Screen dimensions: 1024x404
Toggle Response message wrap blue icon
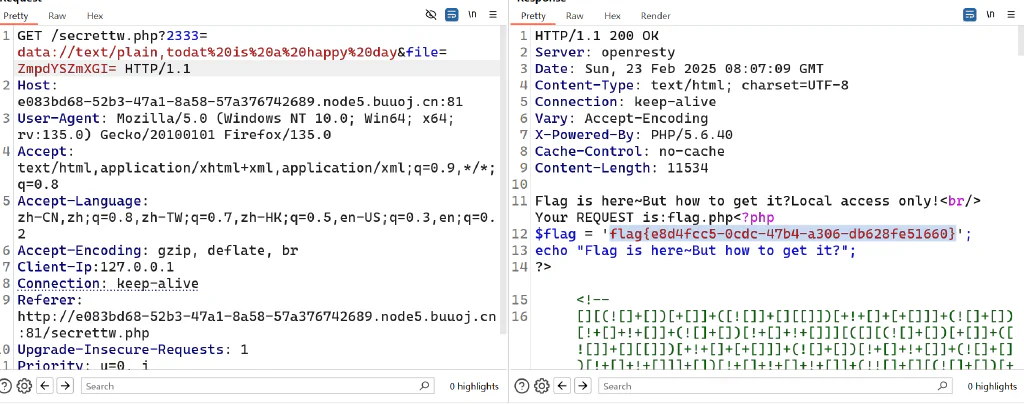pyautogui.click(x=970, y=15)
